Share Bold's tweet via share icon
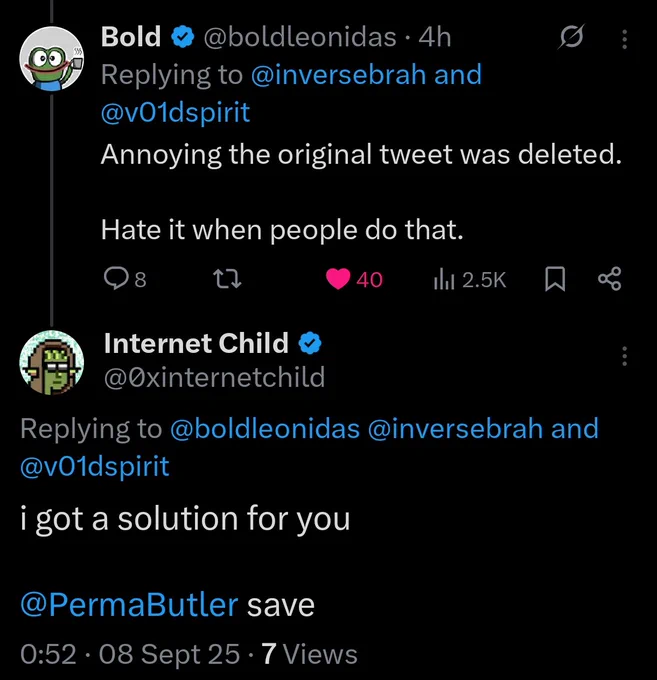 [x=609, y=279]
